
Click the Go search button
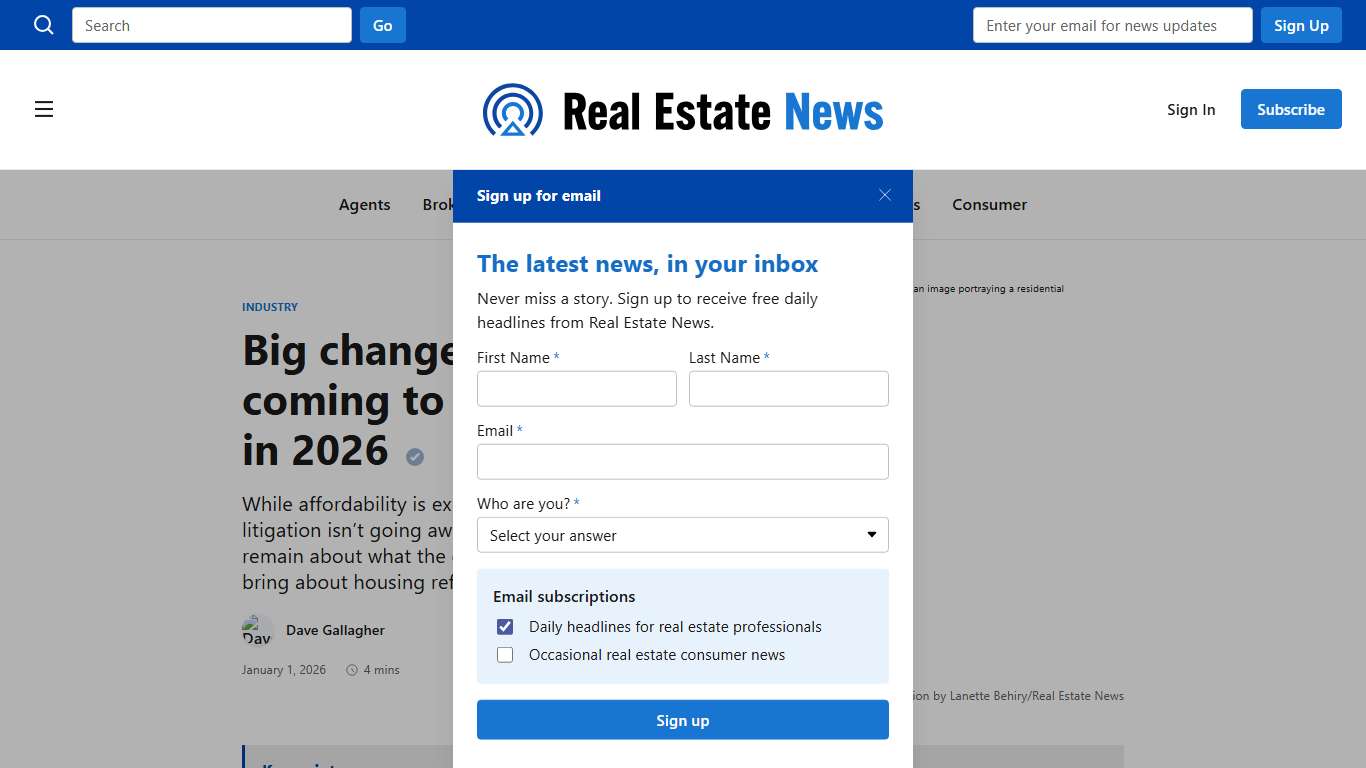(383, 25)
